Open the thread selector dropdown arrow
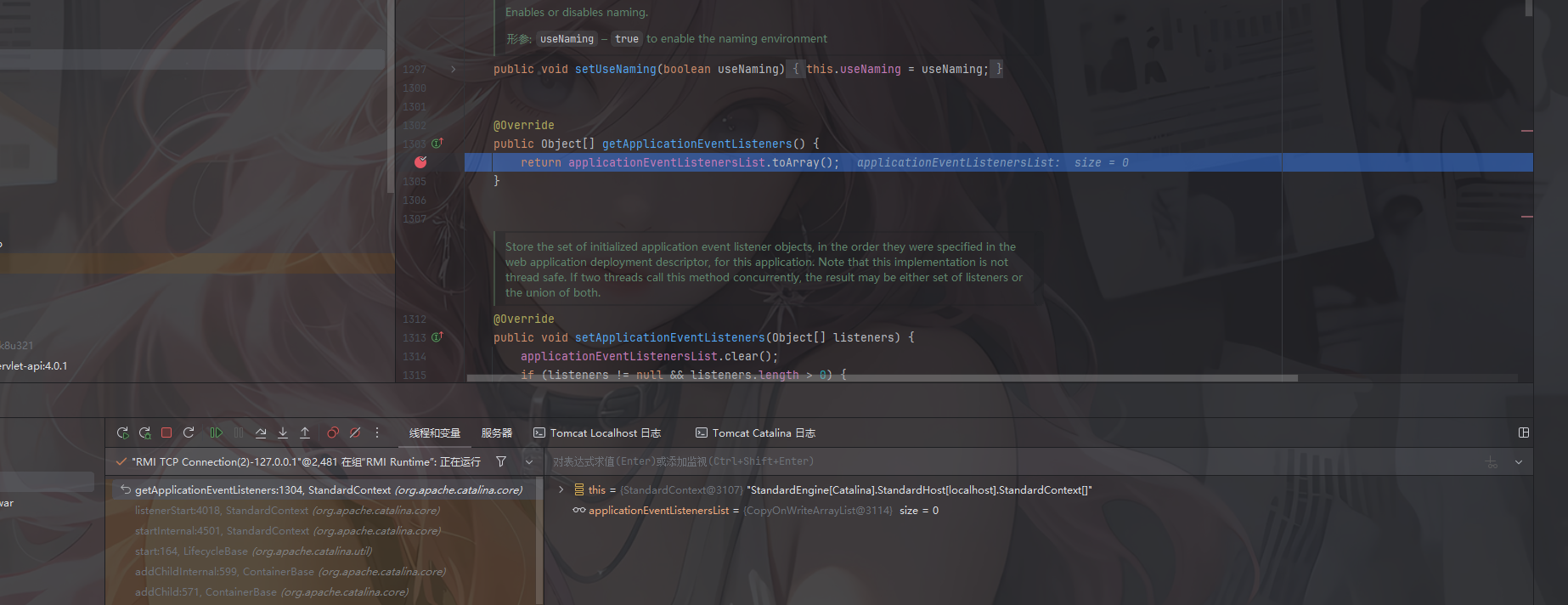The height and width of the screenshot is (605, 1568). pyautogui.click(x=529, y=461)
